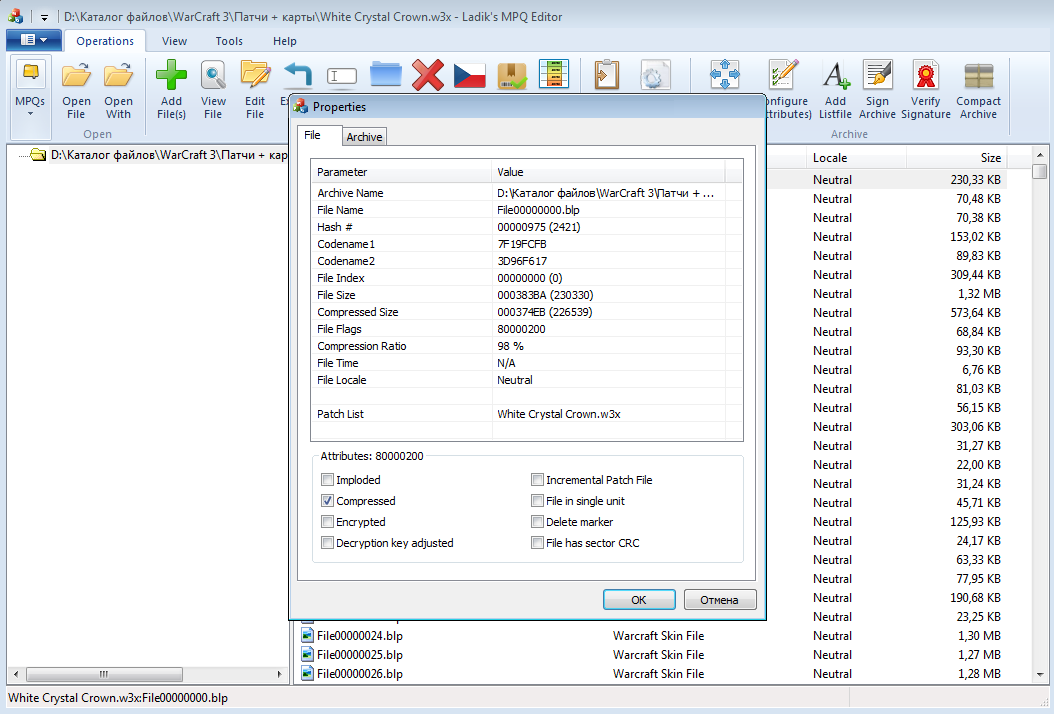Click the Edit File pencil folder icon
Viewport: 1054px width, 714px height.
[x=255, y=75]
